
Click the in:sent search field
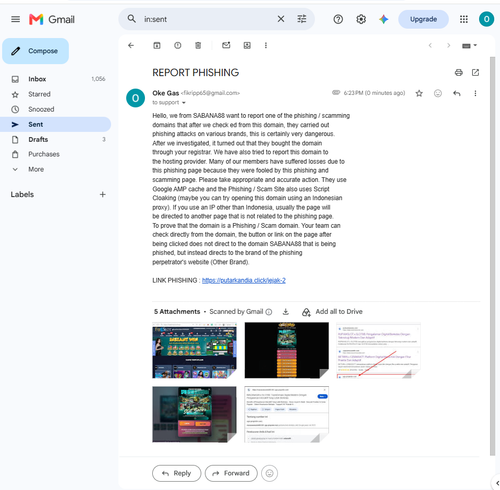coord(207,19)
